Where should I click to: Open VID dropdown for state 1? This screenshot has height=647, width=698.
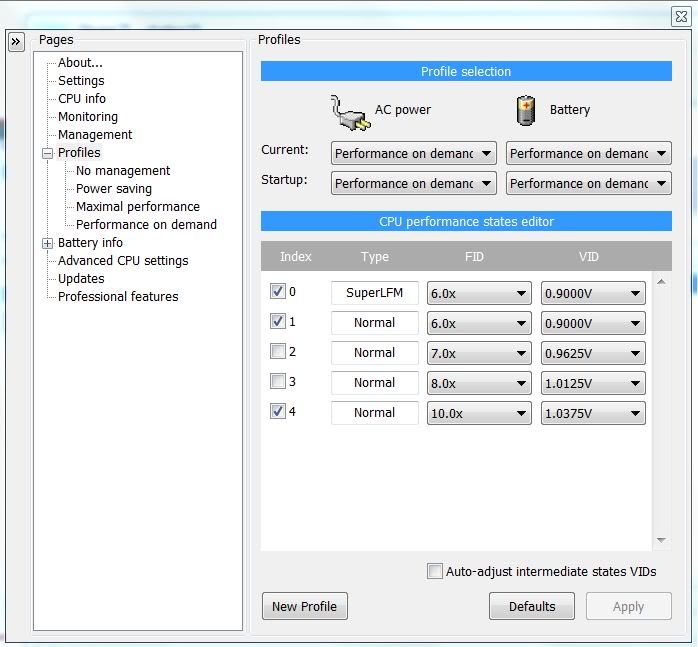click(593, 323)
